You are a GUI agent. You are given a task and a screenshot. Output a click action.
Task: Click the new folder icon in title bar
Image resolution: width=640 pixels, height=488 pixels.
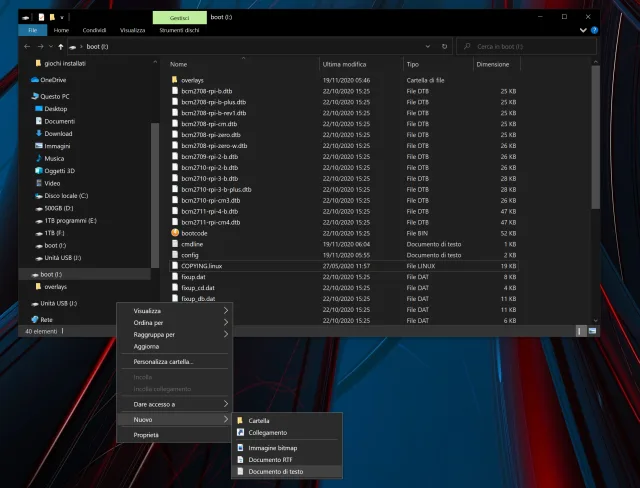(x=52, y=17)
